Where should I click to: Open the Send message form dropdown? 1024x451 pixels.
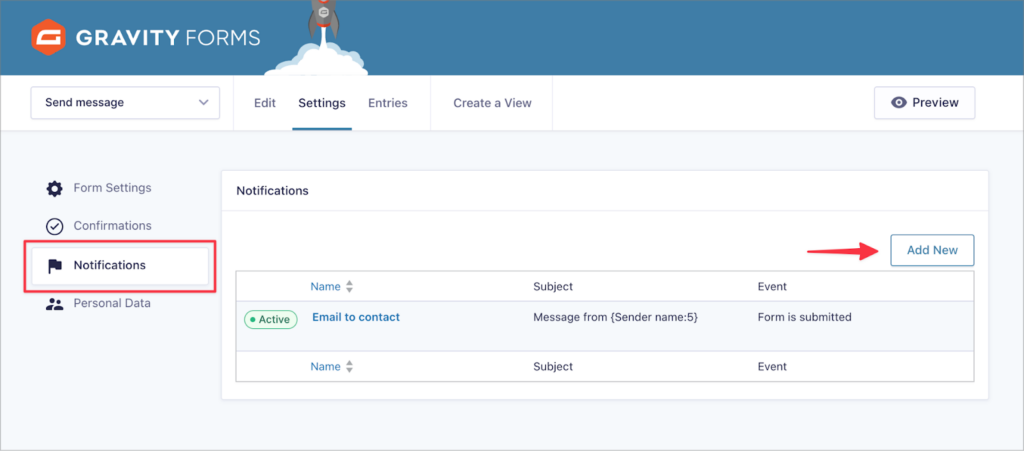[x=125, y=102]
